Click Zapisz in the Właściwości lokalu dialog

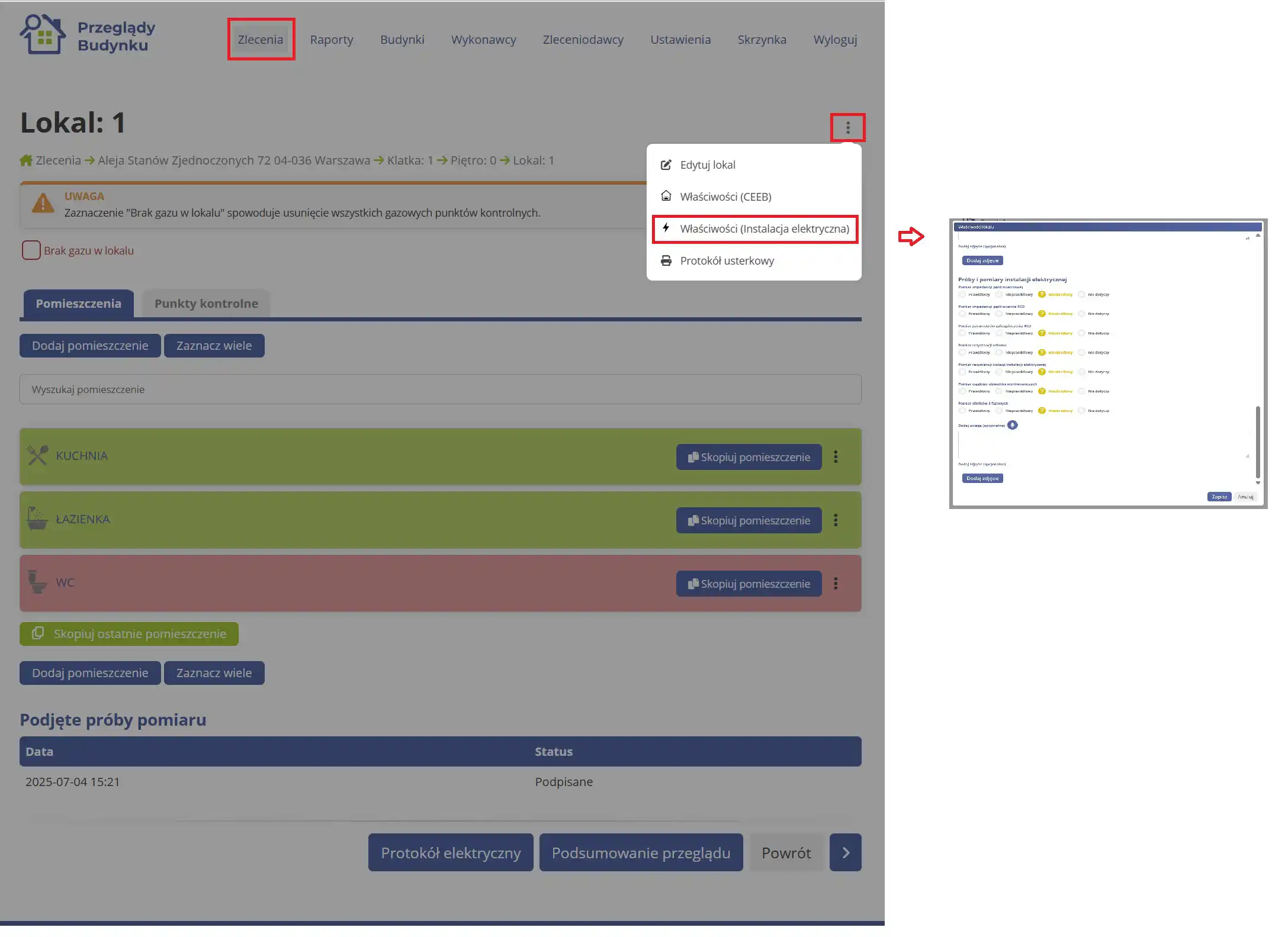coord(1219,497)
